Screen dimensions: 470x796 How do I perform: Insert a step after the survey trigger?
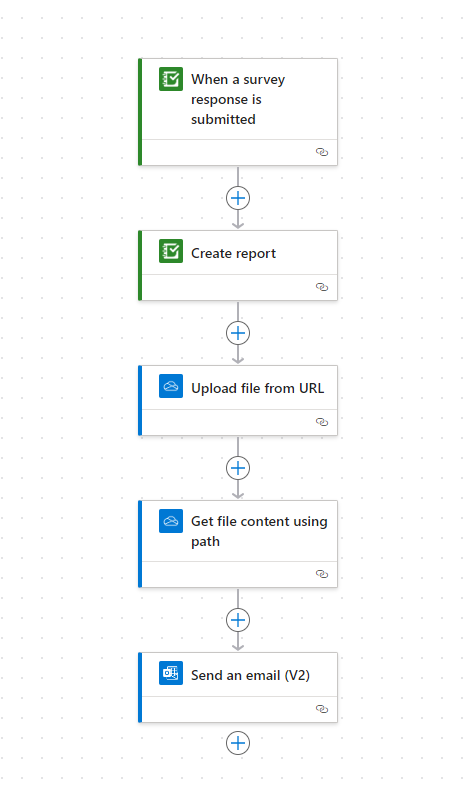coord(238,198)
